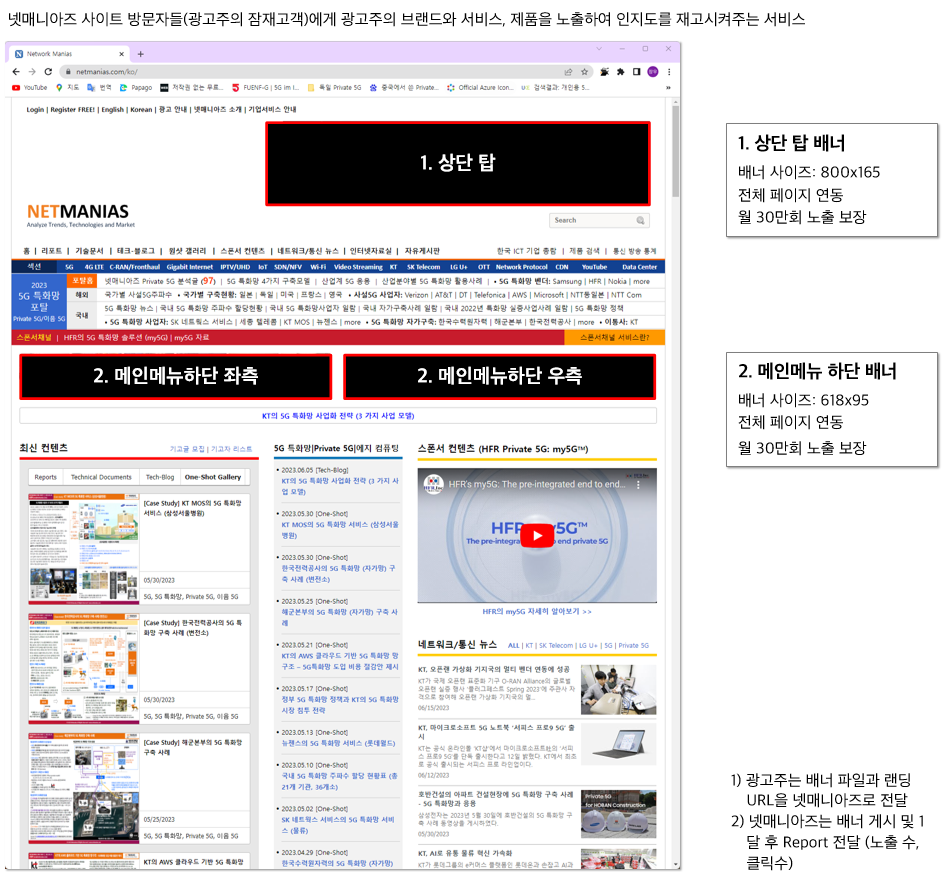Screen dimensions: 942x872
Task: Open the 기술문서 main menu item
Action: coord(89,251)
